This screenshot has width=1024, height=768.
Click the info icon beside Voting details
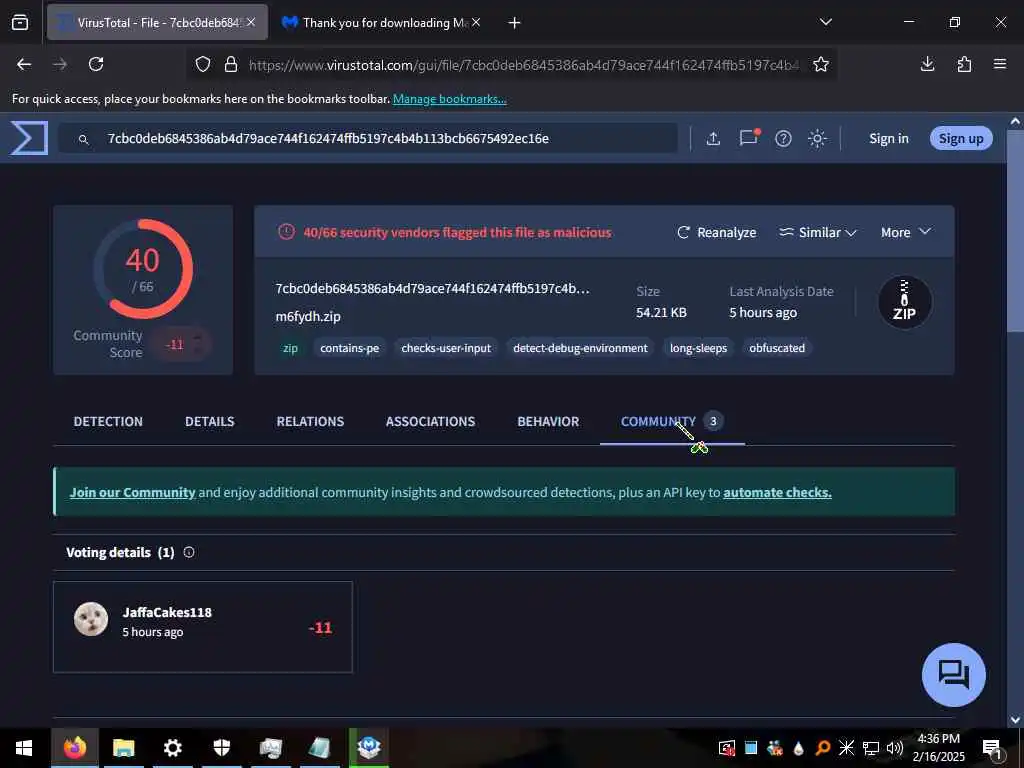189,552
